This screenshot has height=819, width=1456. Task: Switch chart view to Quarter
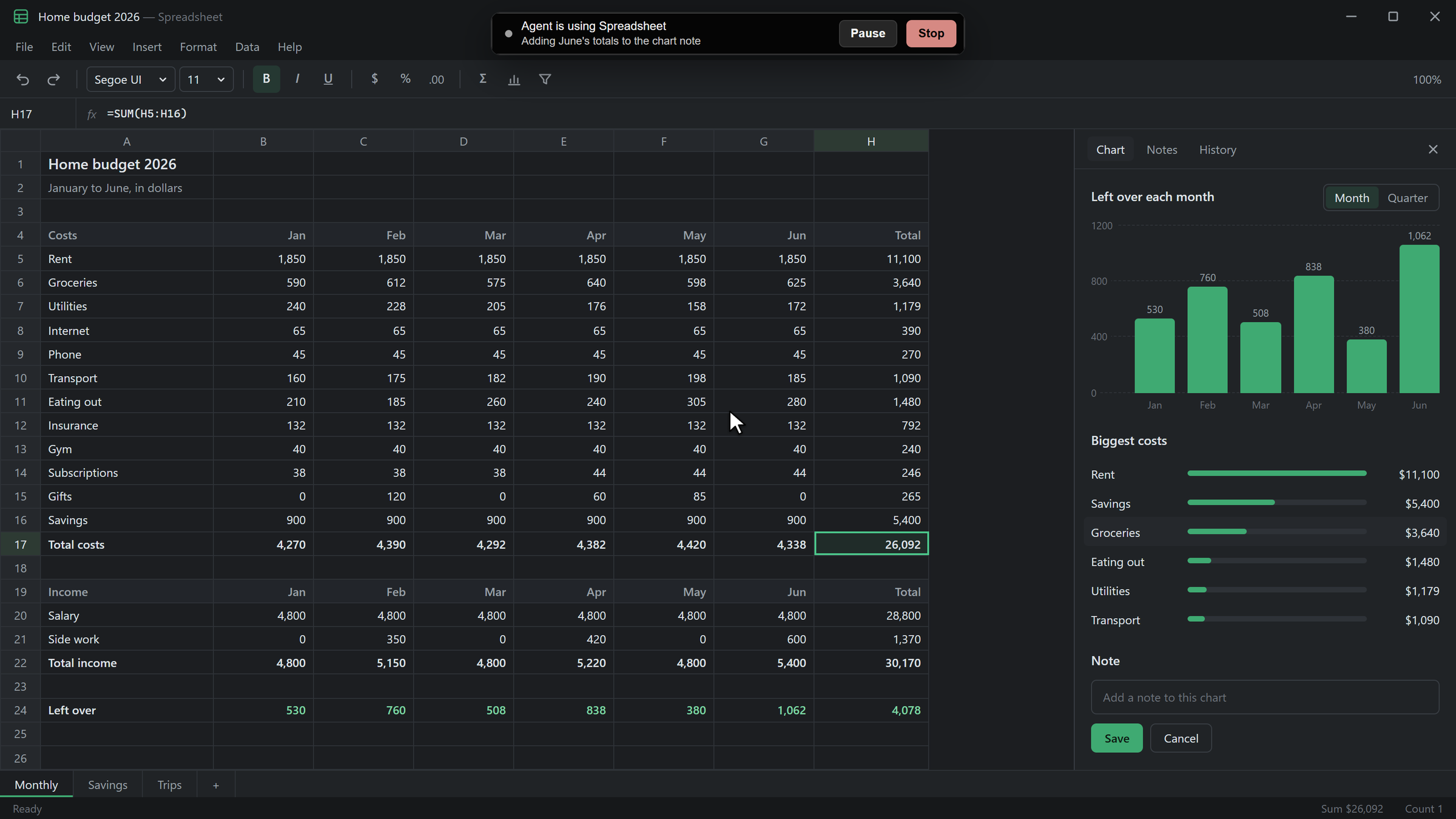coord(1407,198)
